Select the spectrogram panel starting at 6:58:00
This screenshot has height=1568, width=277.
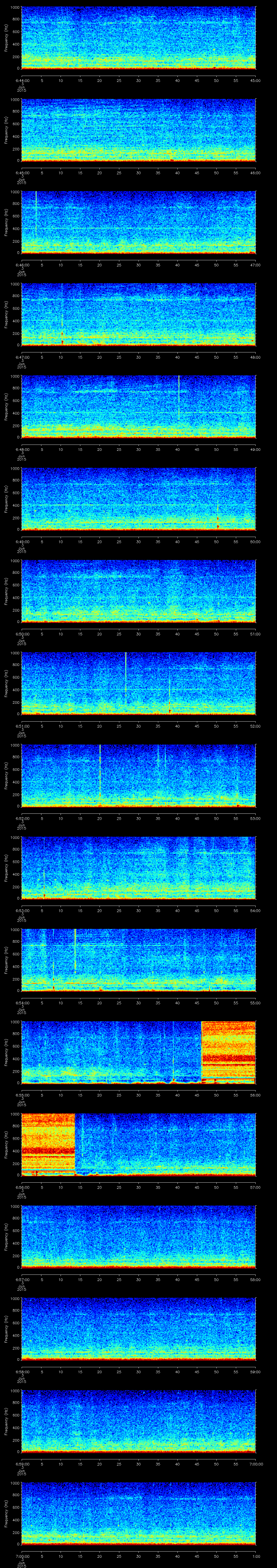point(138,1329)
